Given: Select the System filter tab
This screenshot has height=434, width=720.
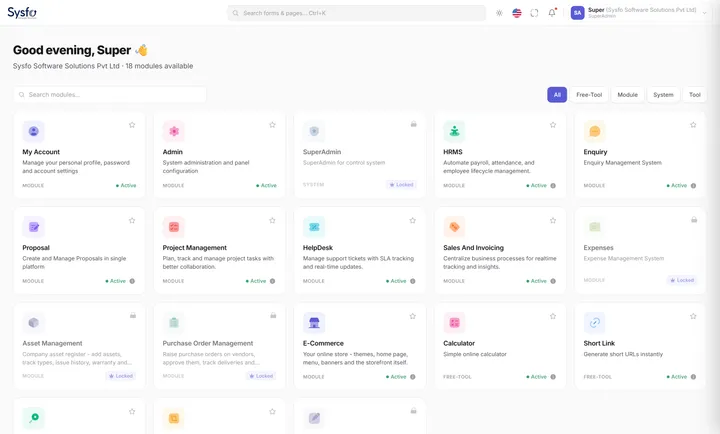Looking at the screenshot, I should 663,95.
